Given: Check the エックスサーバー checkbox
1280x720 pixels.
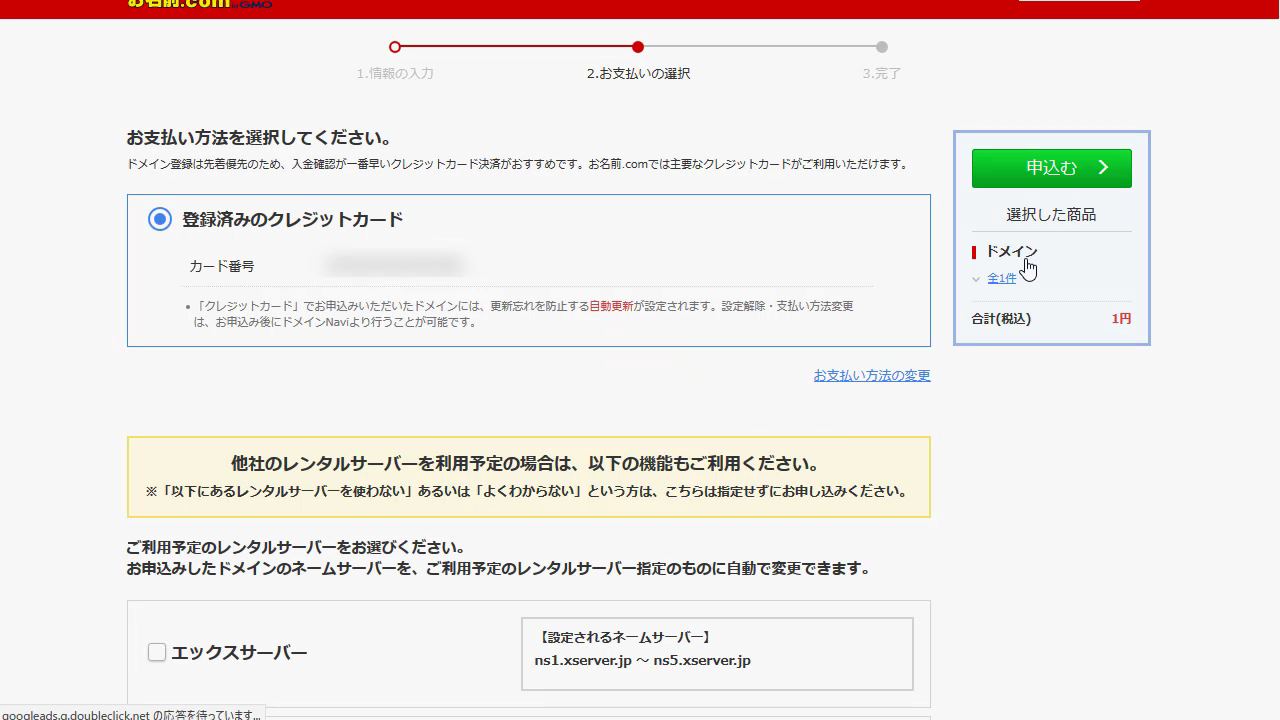Looking at the screenshot, I should coord(157,653).
